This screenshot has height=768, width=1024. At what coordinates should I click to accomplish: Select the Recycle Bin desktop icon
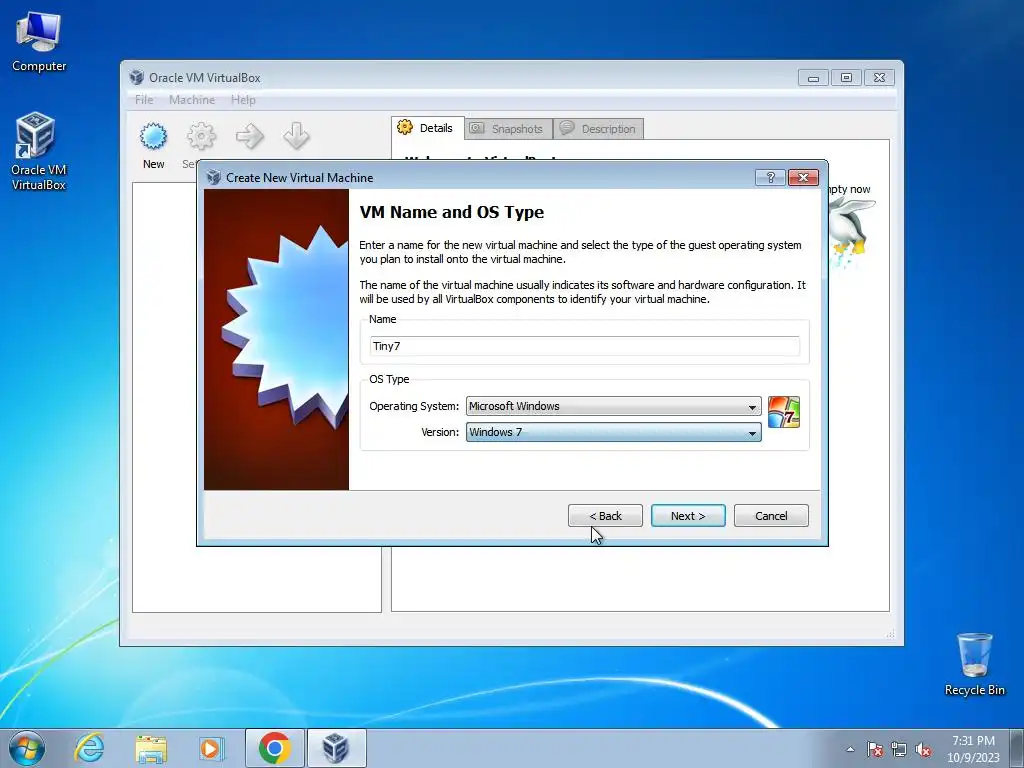point(974,664)
